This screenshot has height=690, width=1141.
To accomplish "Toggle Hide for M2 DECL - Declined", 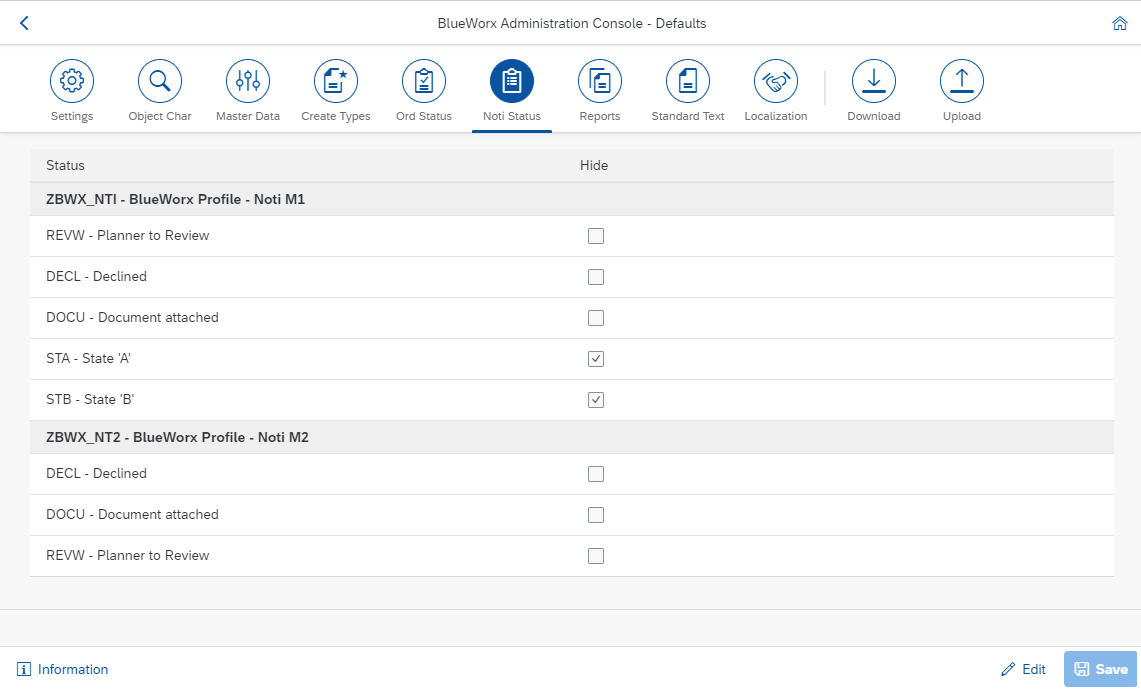I will 596,474.
